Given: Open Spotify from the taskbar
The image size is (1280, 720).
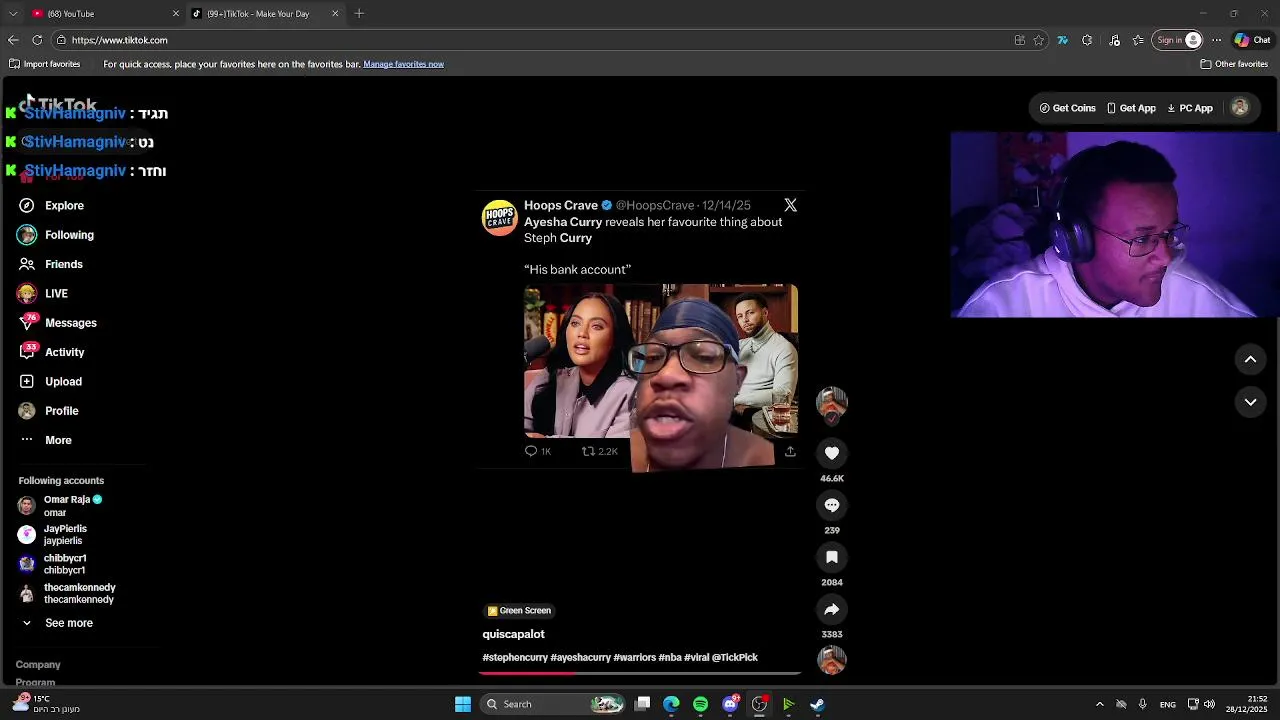Looking at the screenshot, I should [x=700, y=704].
